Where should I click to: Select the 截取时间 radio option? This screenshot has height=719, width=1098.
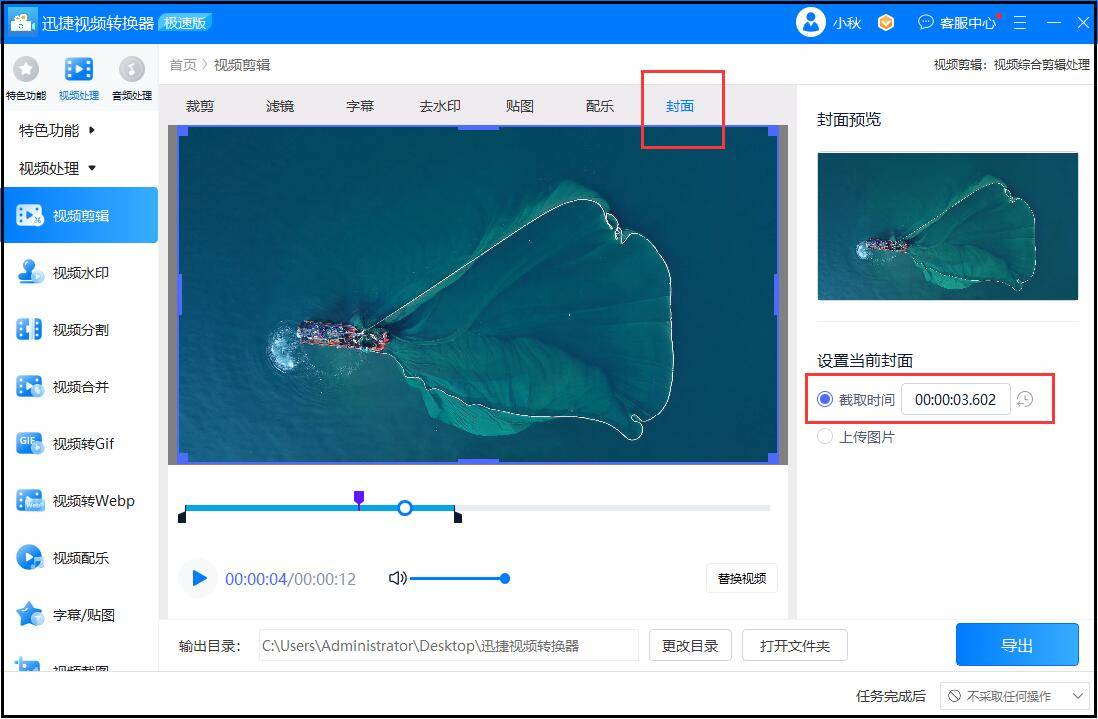[x=825, y=399]
